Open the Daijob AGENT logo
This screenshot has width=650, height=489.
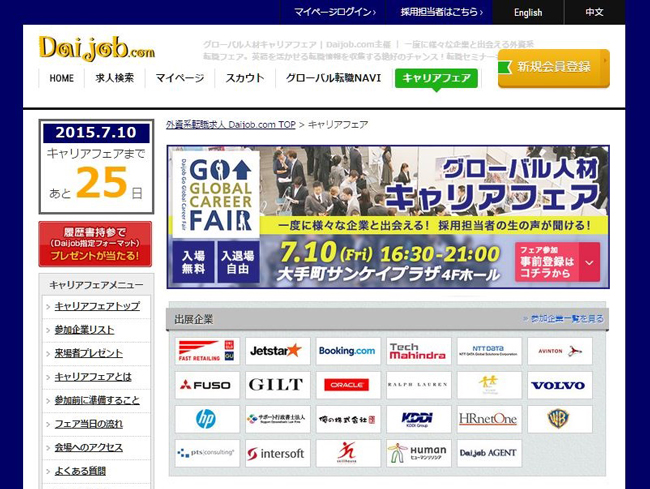[489, 453]
